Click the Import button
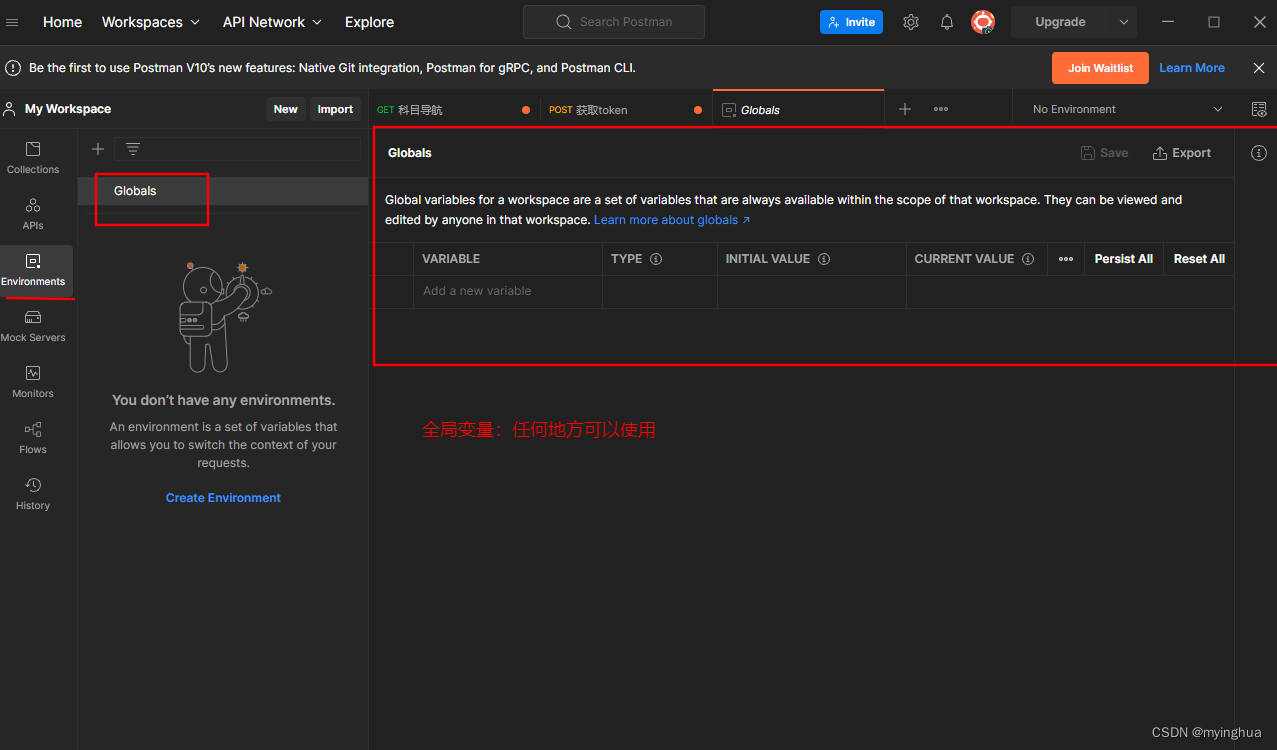The image size is (1277, 750). (x=335, y=109)
